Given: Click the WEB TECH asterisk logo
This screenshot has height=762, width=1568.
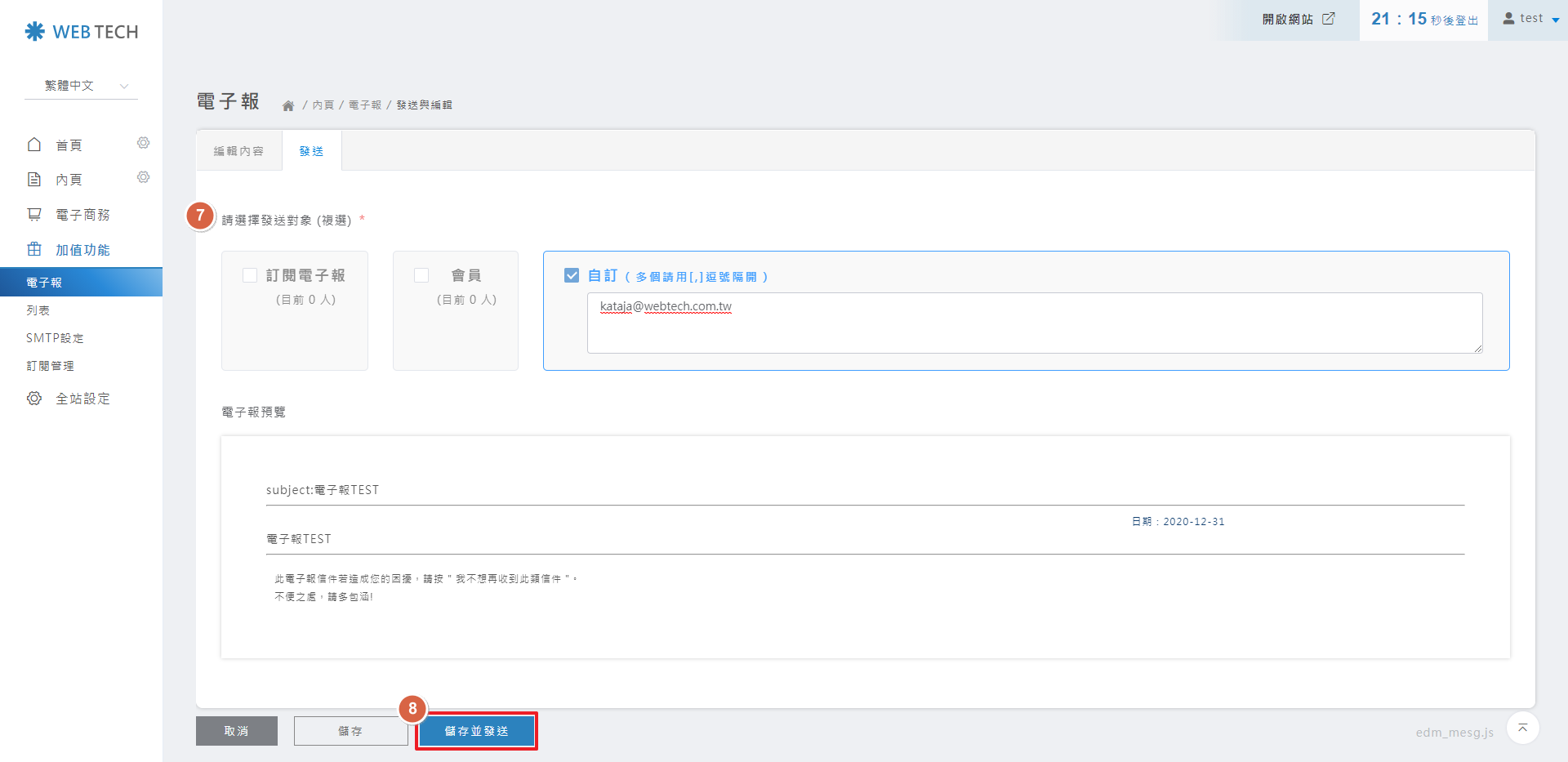Looking at the screenshot, I should (34, 32).
